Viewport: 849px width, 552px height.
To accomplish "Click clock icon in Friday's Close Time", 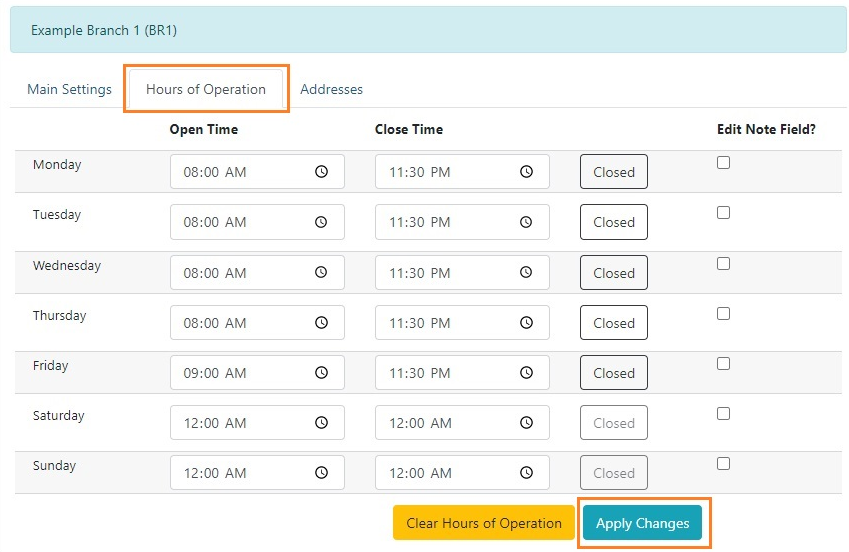I will 526,373.
